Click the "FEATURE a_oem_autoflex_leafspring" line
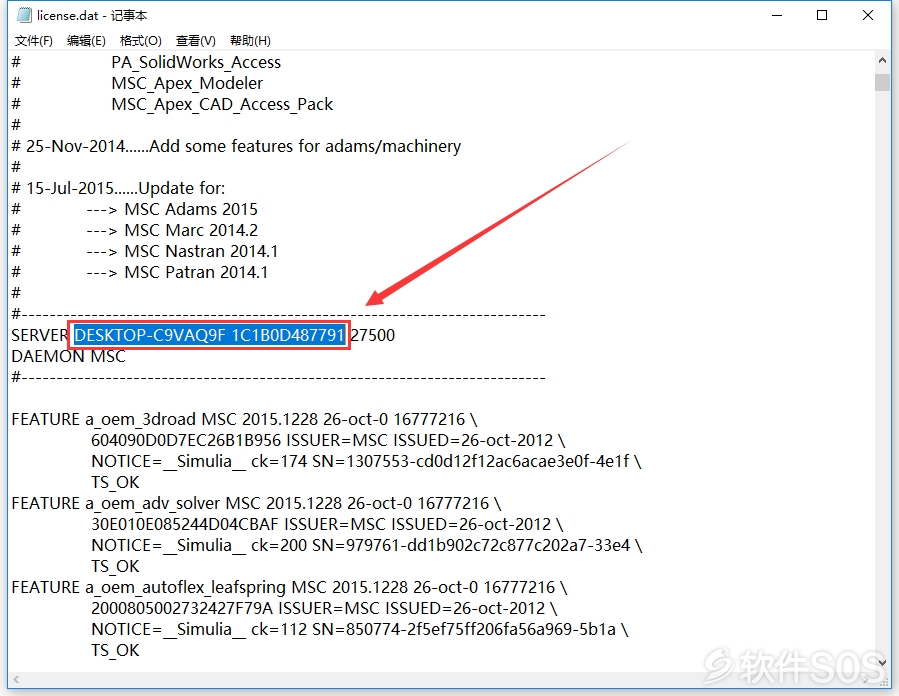 tap(290, 588)
